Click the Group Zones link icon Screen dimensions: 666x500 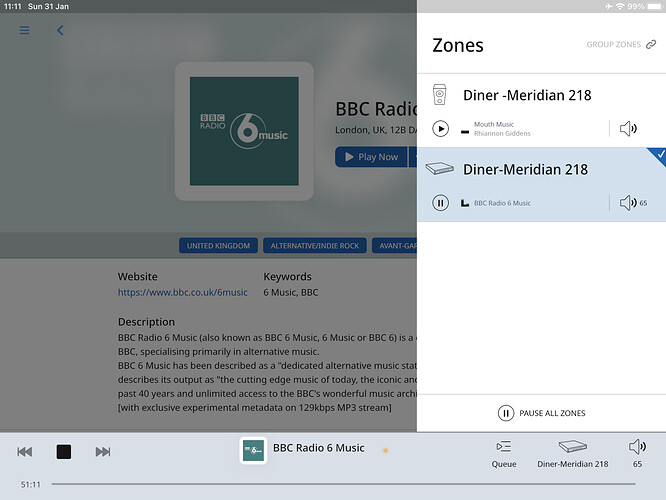click(x=651, y=45)
